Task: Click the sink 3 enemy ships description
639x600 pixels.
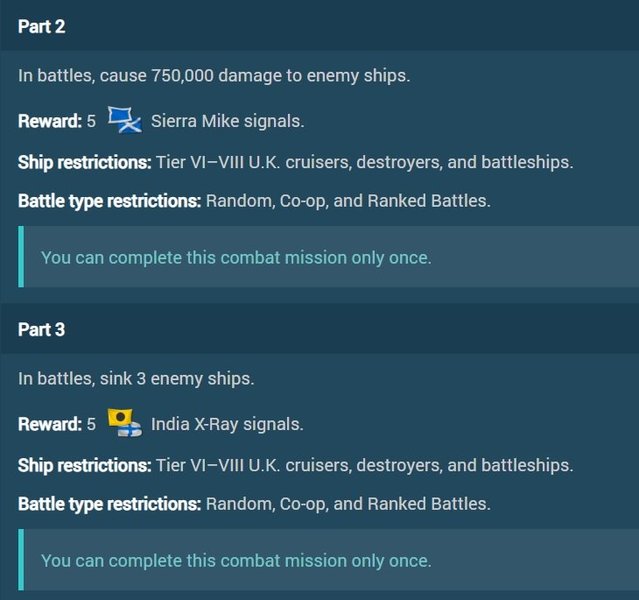Action: [x=136, y=379]
